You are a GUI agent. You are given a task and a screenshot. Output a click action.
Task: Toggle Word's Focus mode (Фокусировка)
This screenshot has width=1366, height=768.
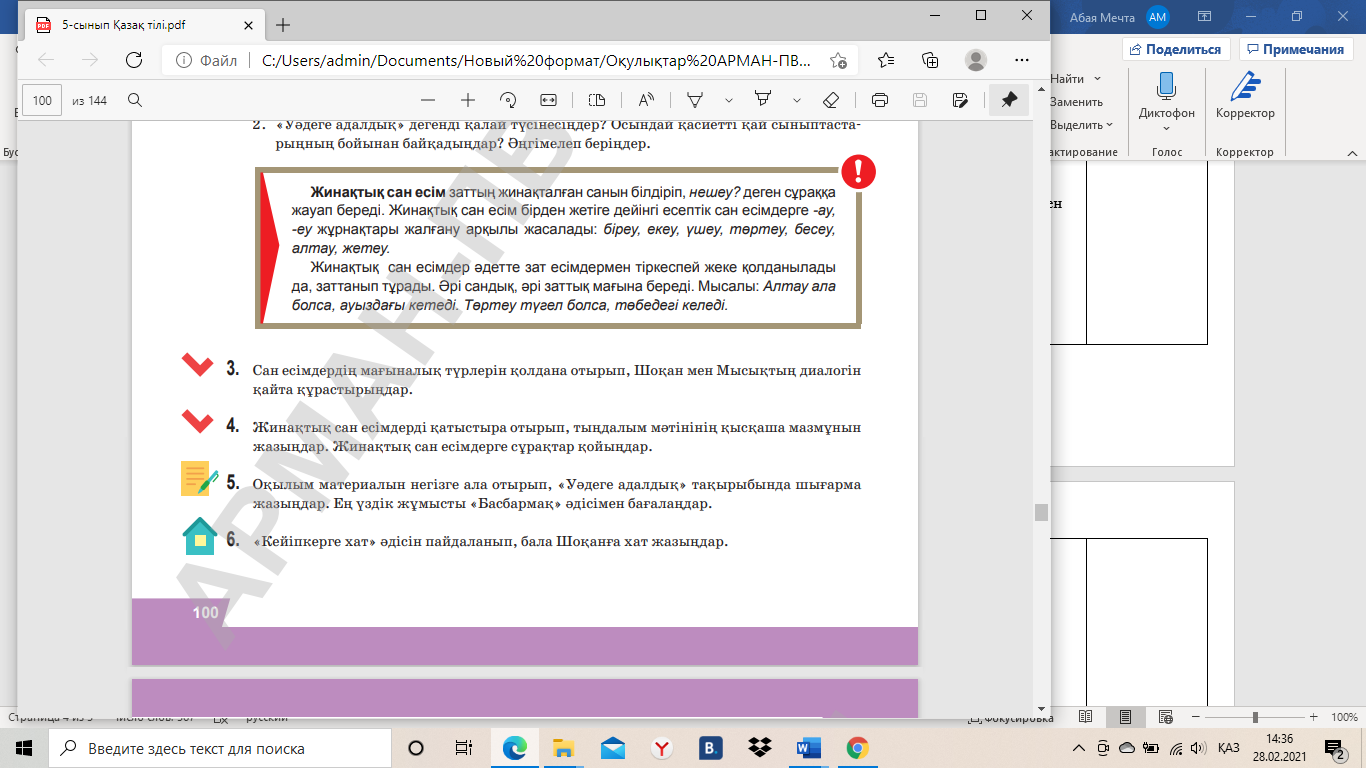1011,718
